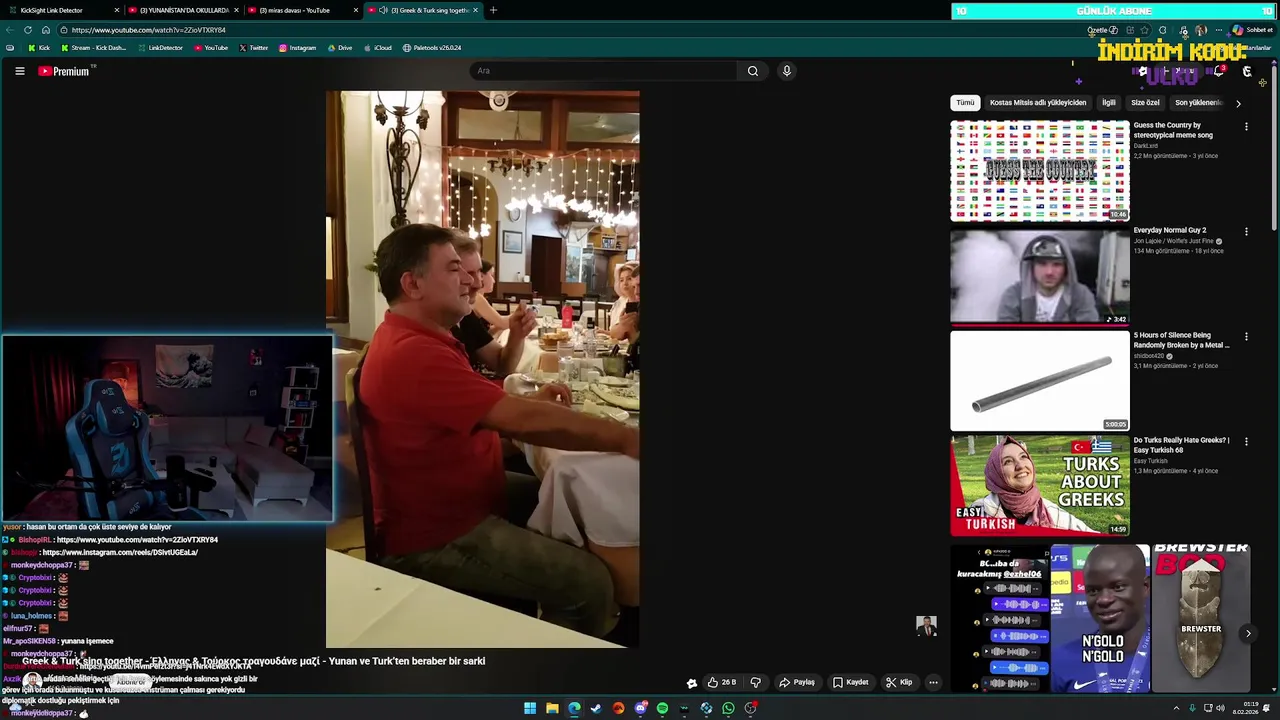Dislike the video with thumbs-down
The width and height of the screenshot is (1280, 720).
[x=756, y=683]
